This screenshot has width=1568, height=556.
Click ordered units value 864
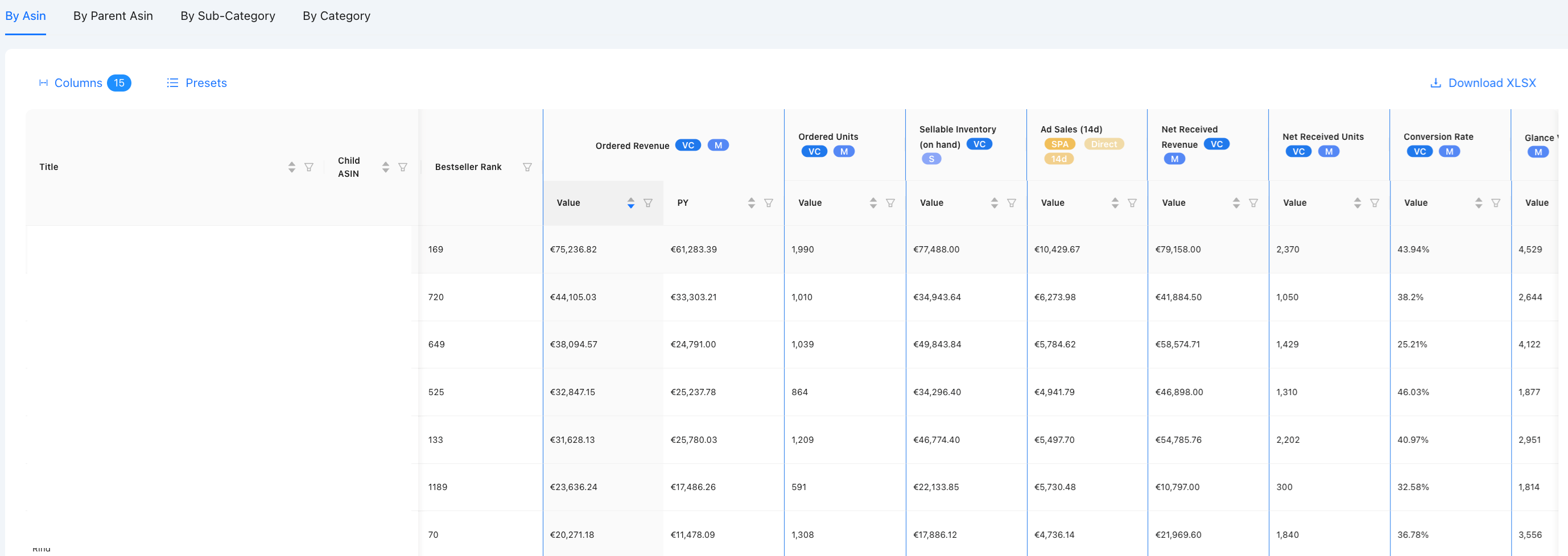(799, 392)
